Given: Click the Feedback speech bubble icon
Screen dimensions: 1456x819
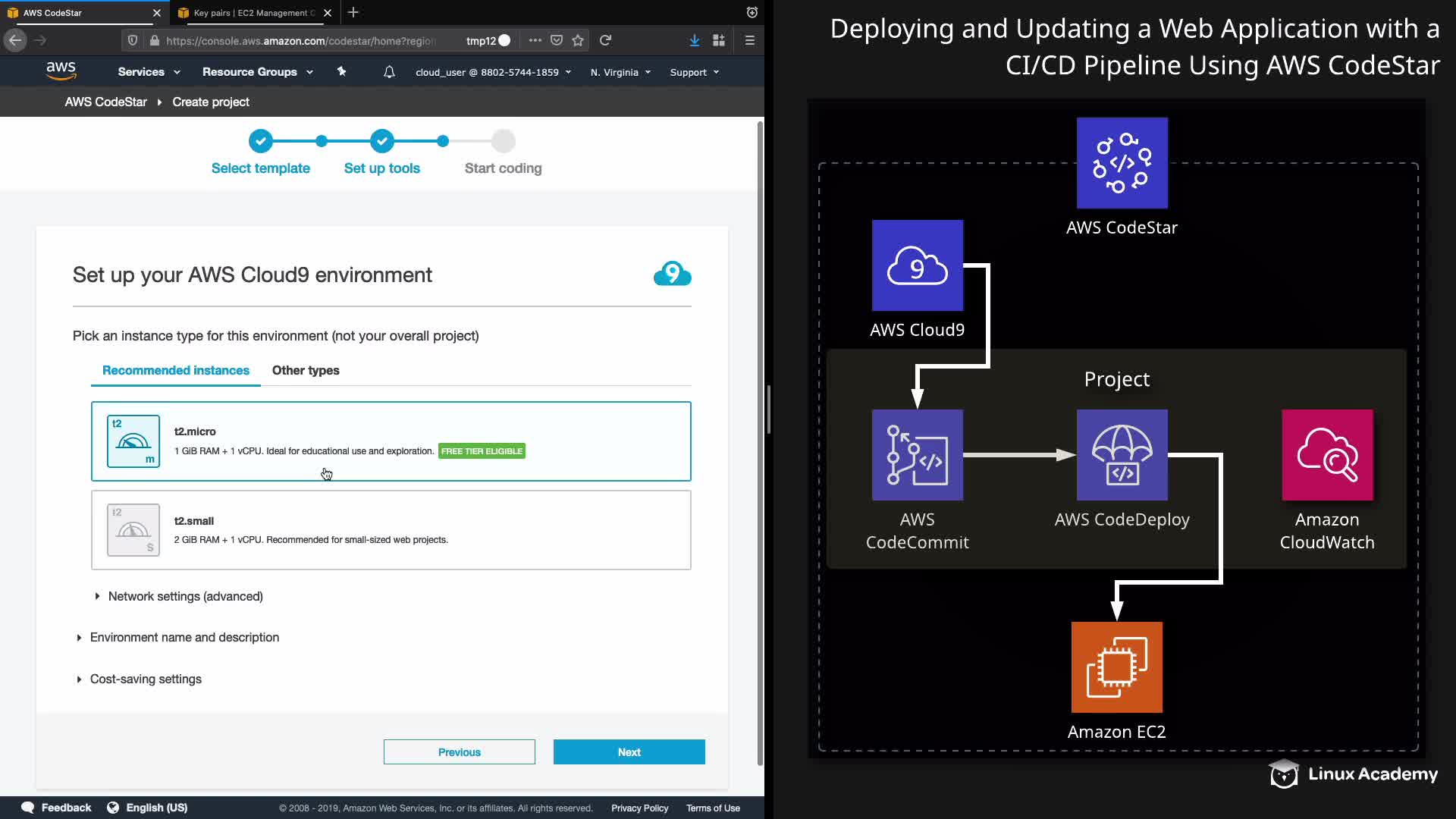Looking at the screenshot, I should (28, 808).
